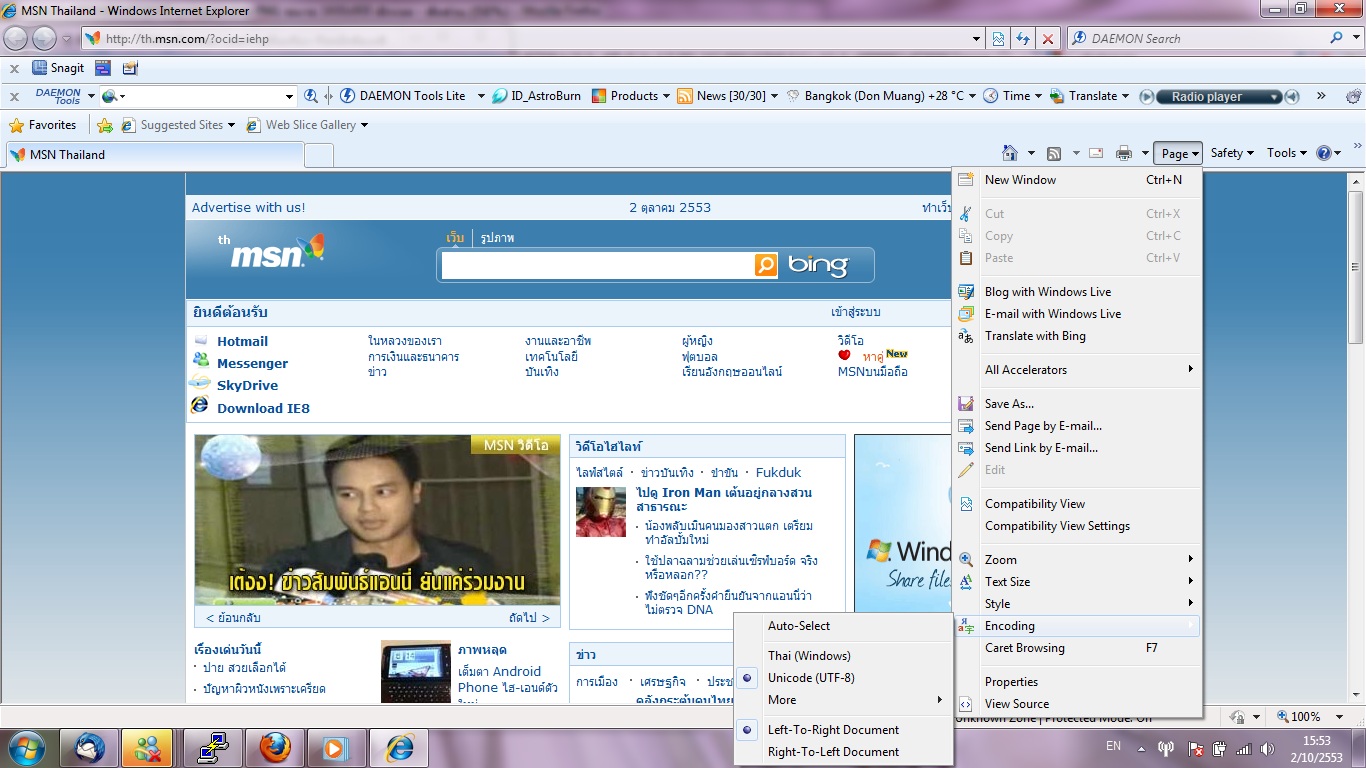
Task: Click the Fukduk video link
Action: click(x=778, y=472)
